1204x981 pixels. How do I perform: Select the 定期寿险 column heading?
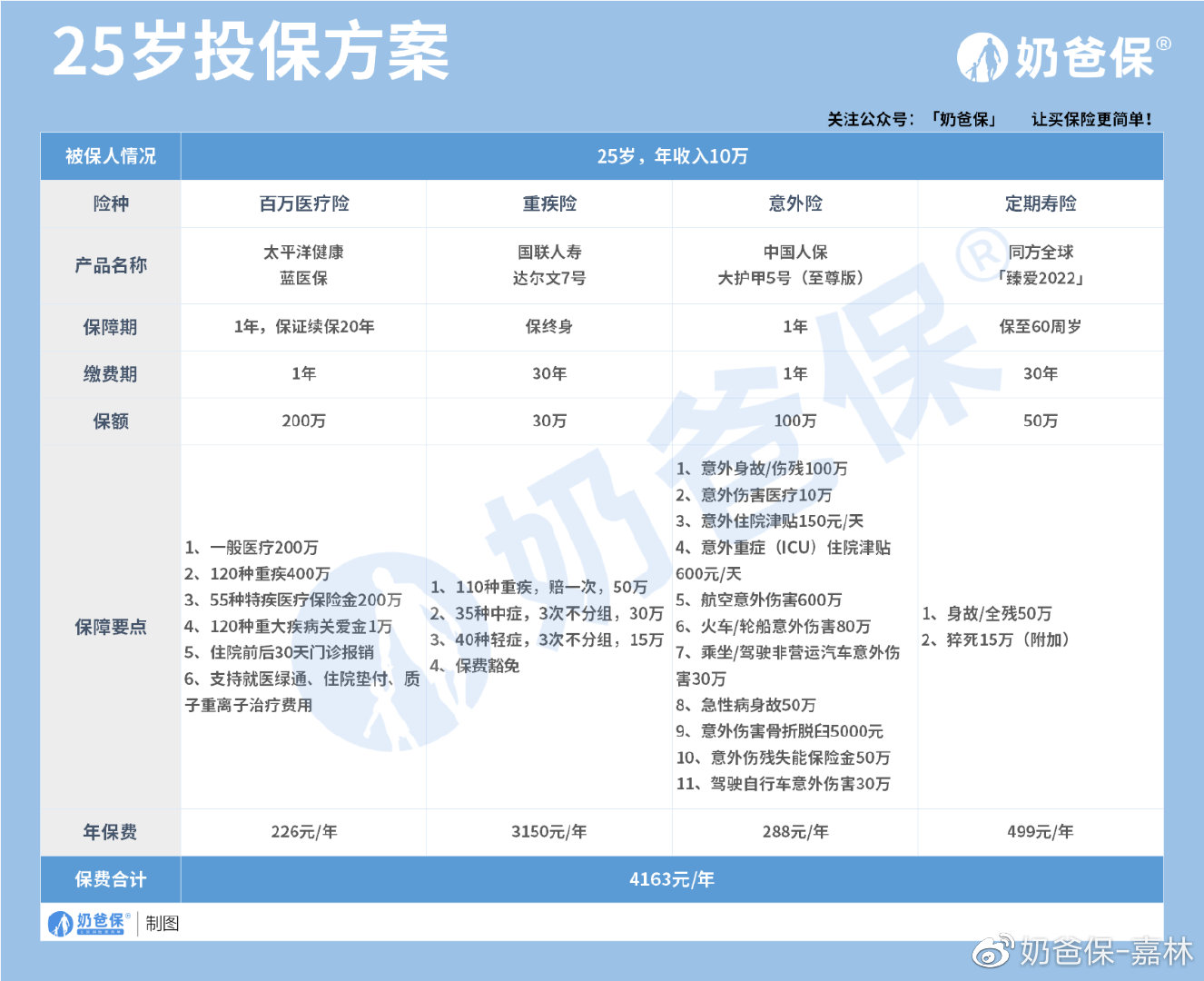click(x=1041, y=203)
